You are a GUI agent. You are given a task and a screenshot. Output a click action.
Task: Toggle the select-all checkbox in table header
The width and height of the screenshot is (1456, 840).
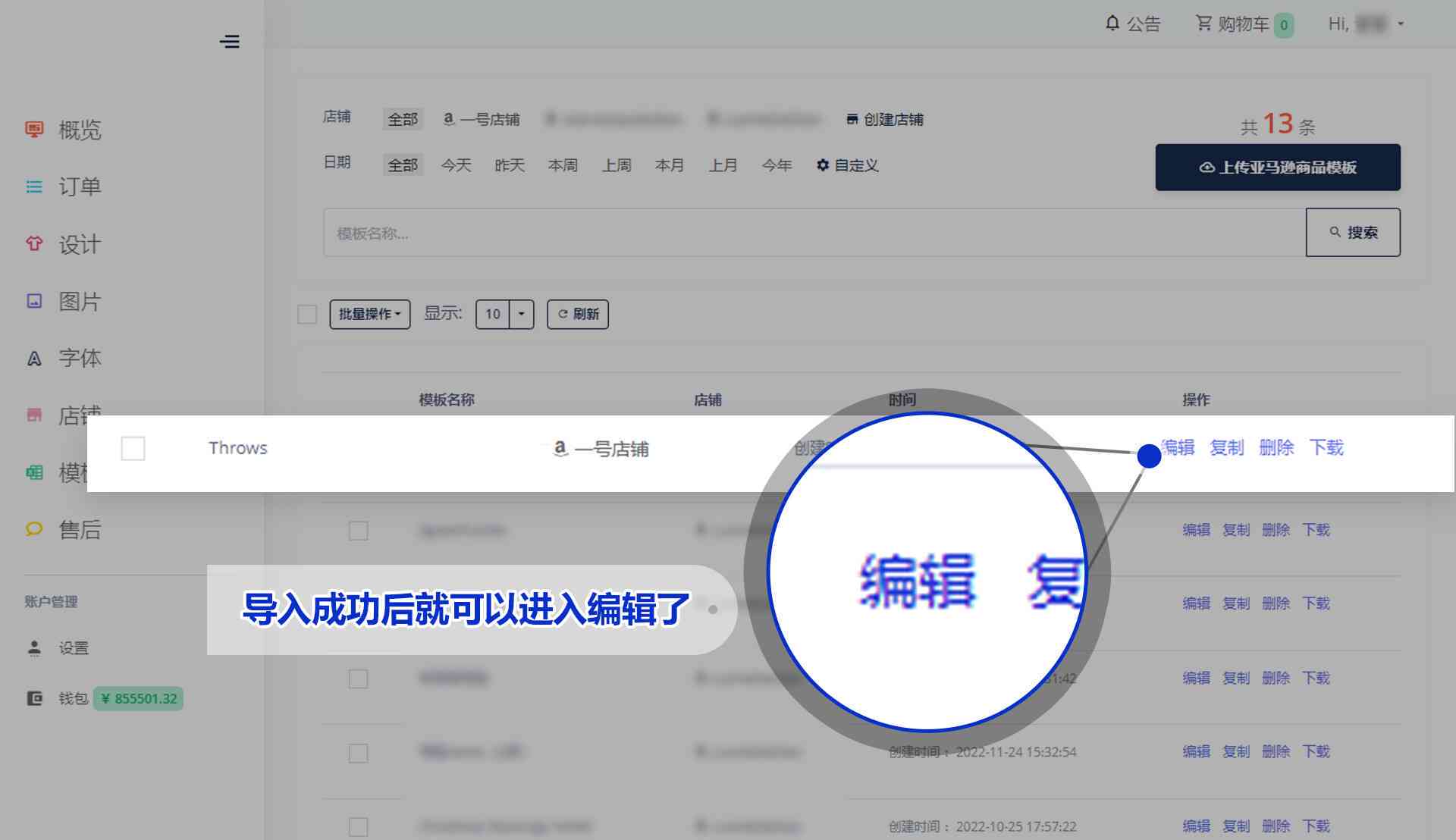point(307,313)
